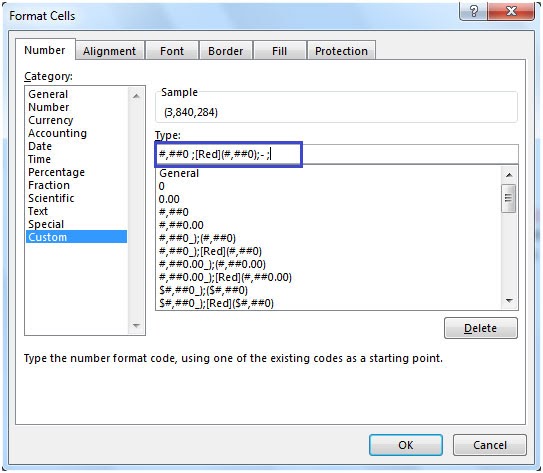The width and height of the screenshot is (543, 473).
Task: Select the General format in type list
Action: tap(179, 173)
